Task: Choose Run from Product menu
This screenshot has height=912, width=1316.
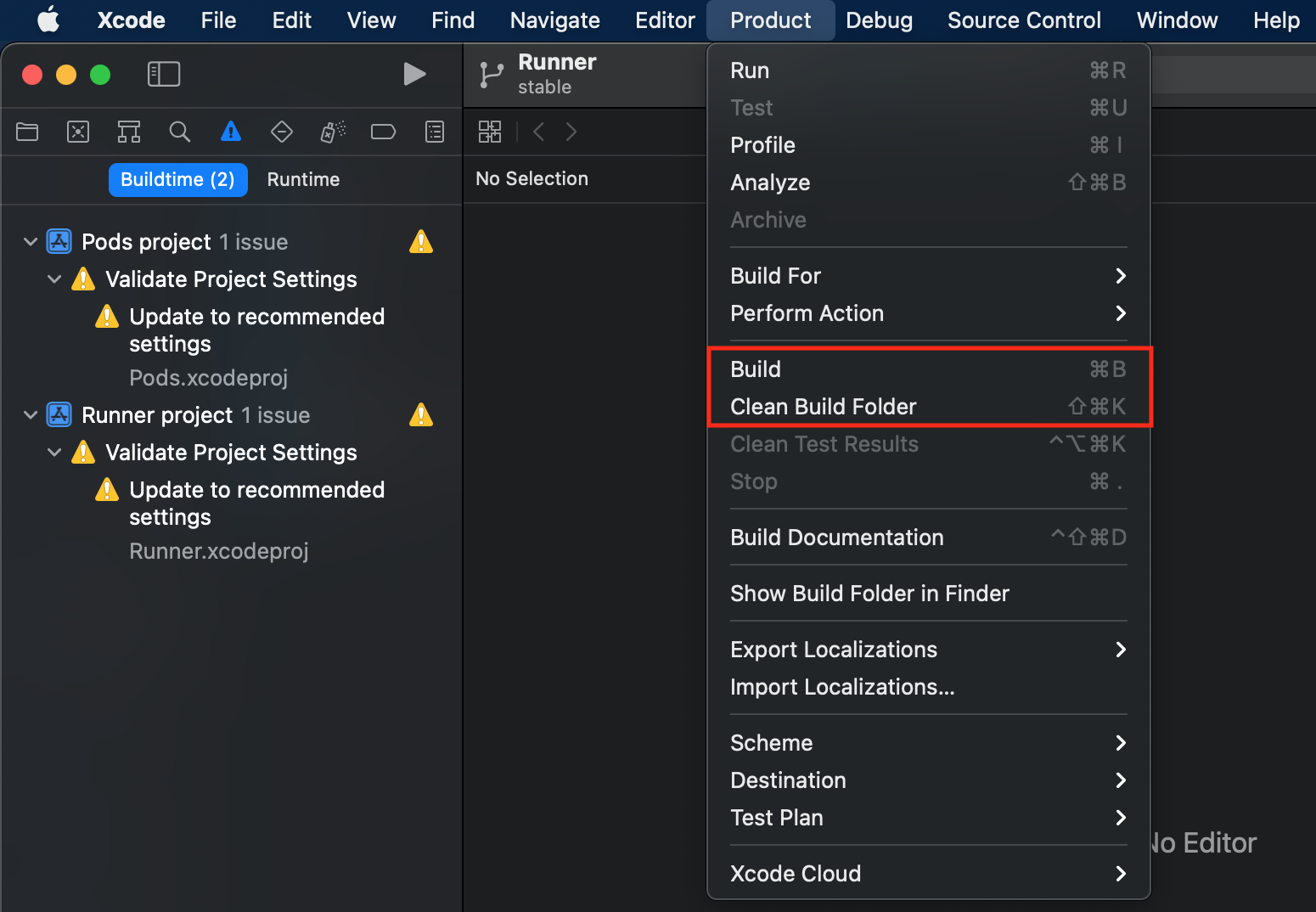Action: (x=928, y=70)
